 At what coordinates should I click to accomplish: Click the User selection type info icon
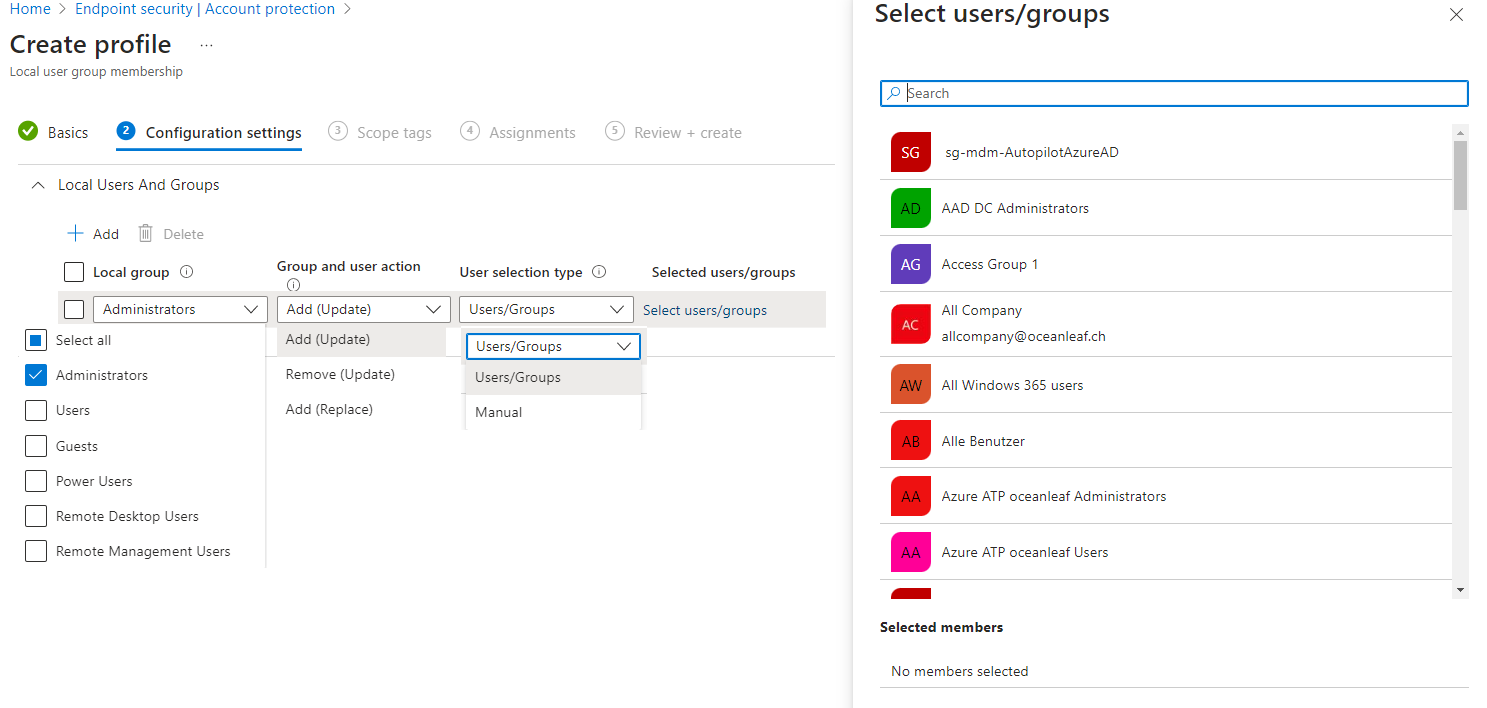599,272
